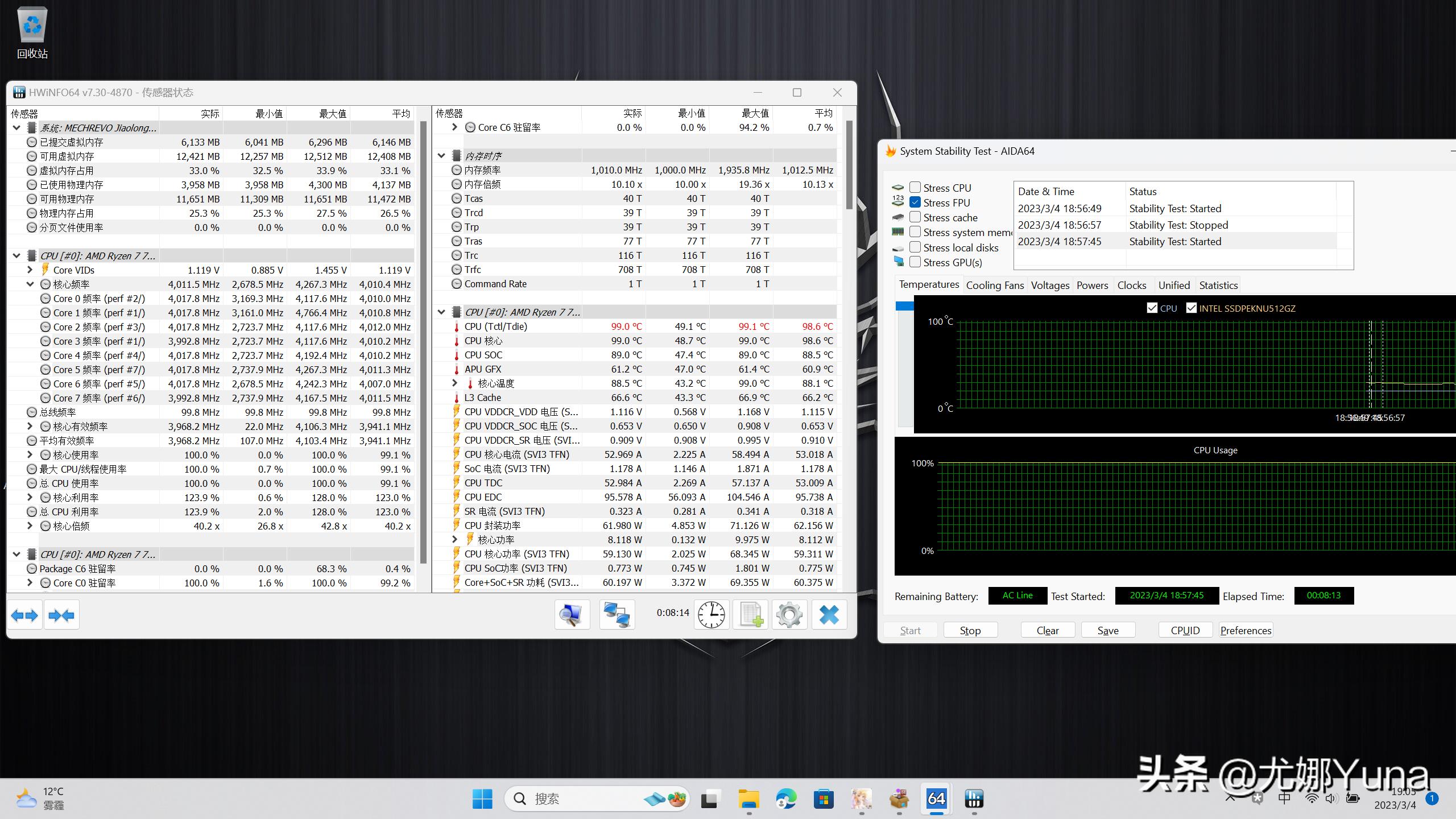The width and height of the screenshot is (1456, 819).
Task: Click the HWiNFO expand columns arrows icon
Action: coord(24,615)
